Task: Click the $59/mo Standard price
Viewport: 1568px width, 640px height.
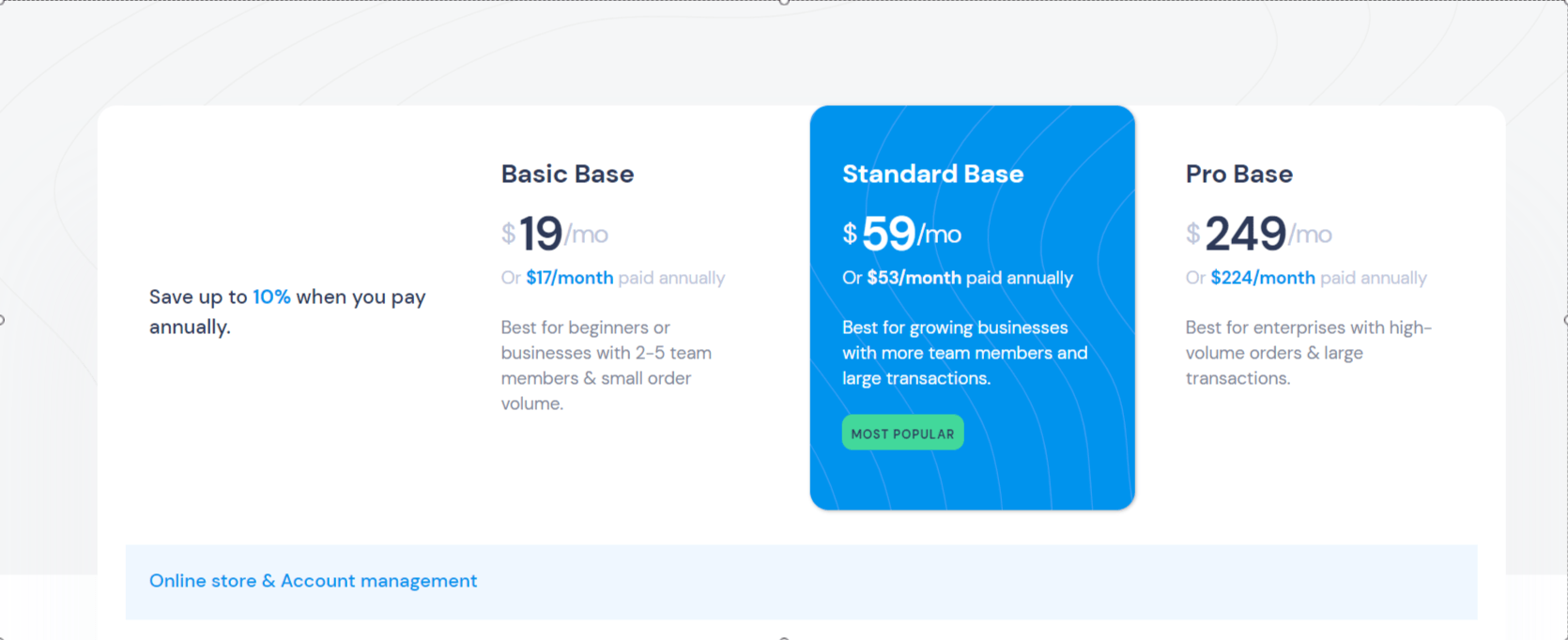Action: [901, 234]
